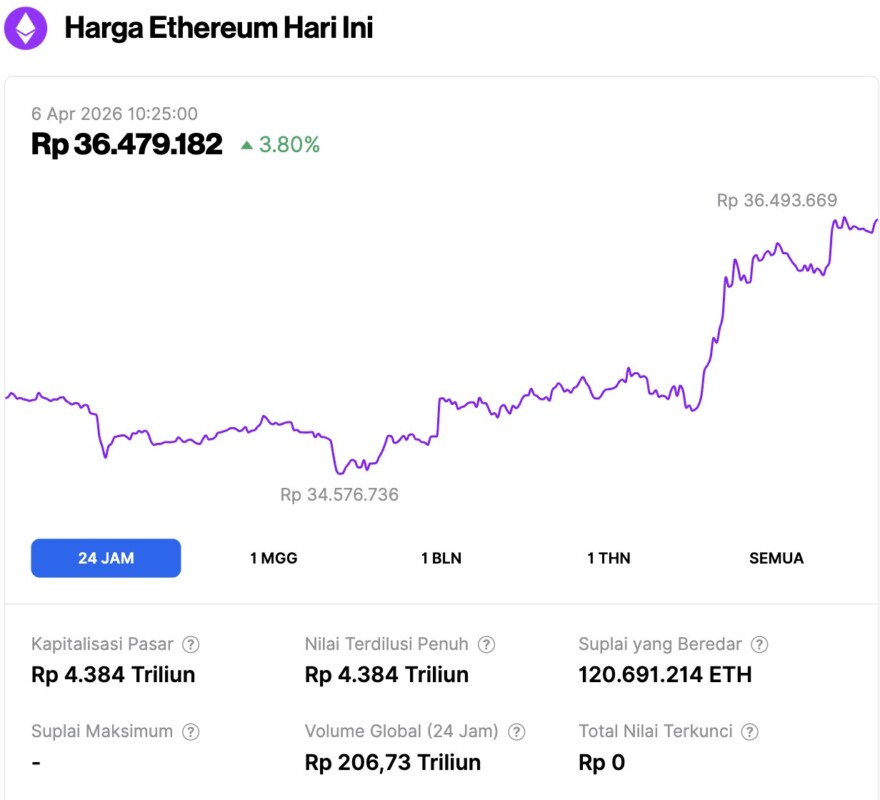Screen dimensions: 880x800
Task: Click the Harga Ethereum Hari Ini heading
Action: tap(218, 28)
